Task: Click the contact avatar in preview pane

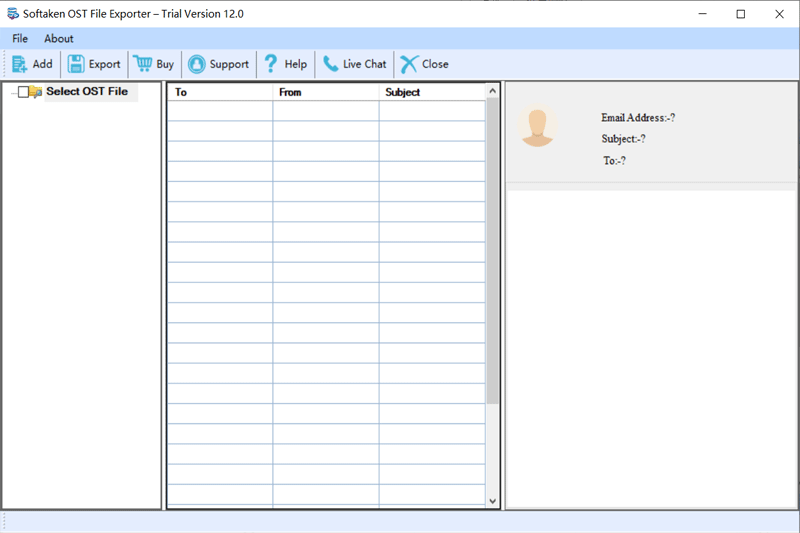Action: 538,127
